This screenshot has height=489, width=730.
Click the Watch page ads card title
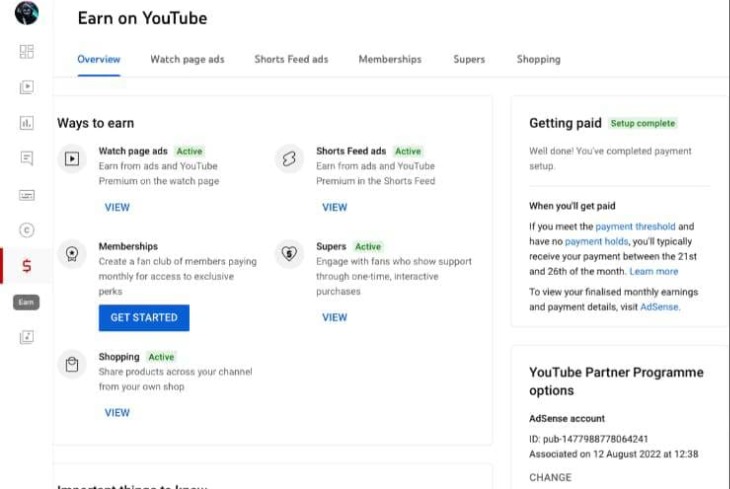point(133,151)
